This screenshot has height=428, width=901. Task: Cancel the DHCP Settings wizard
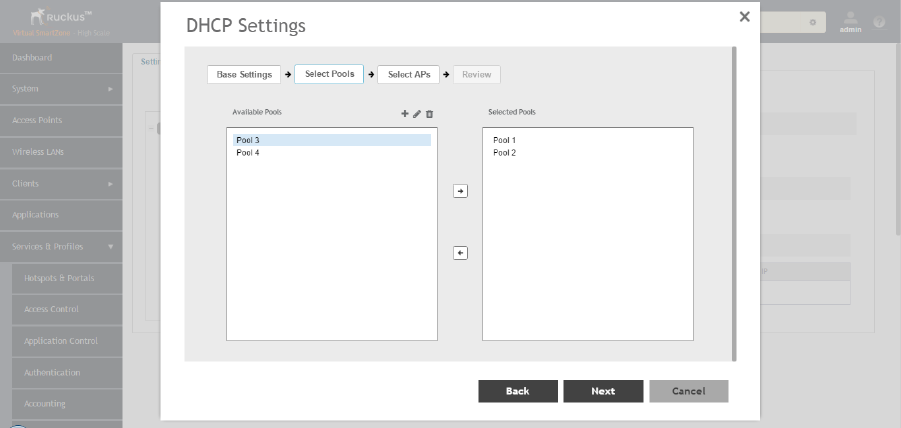[688, 391]
